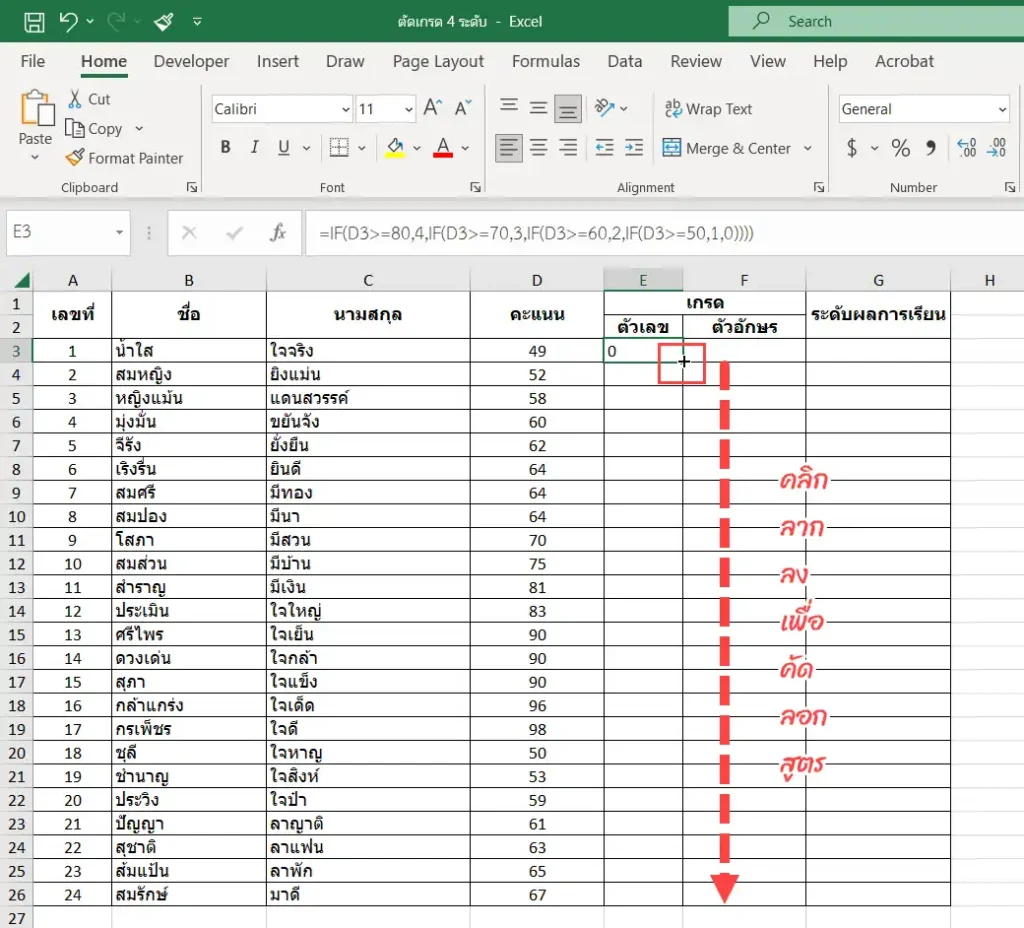Select the Format Painter tool

click(x=124, y=158)
